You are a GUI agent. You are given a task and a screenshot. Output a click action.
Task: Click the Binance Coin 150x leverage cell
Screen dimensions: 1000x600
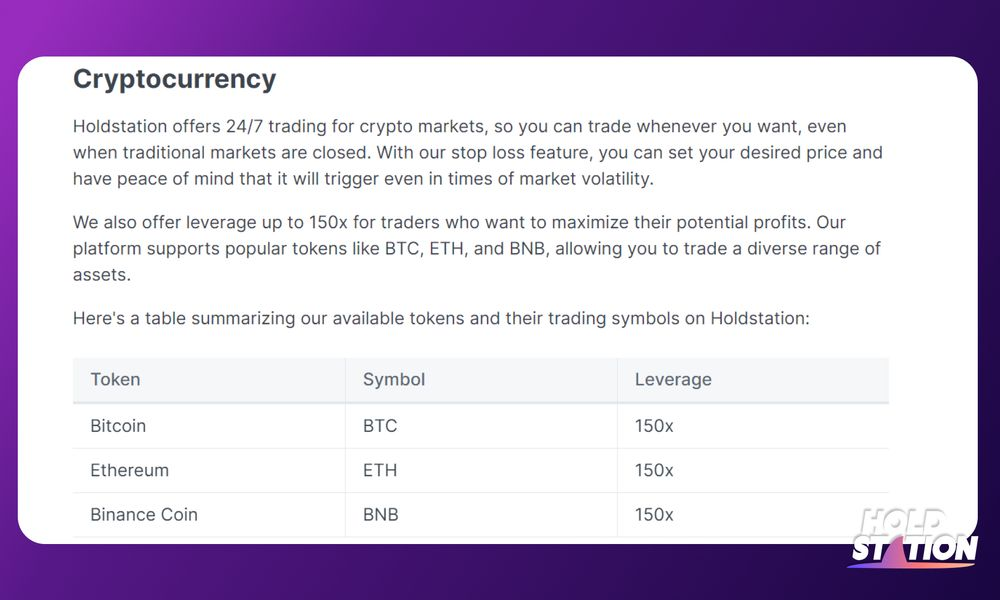coord(753,515)
